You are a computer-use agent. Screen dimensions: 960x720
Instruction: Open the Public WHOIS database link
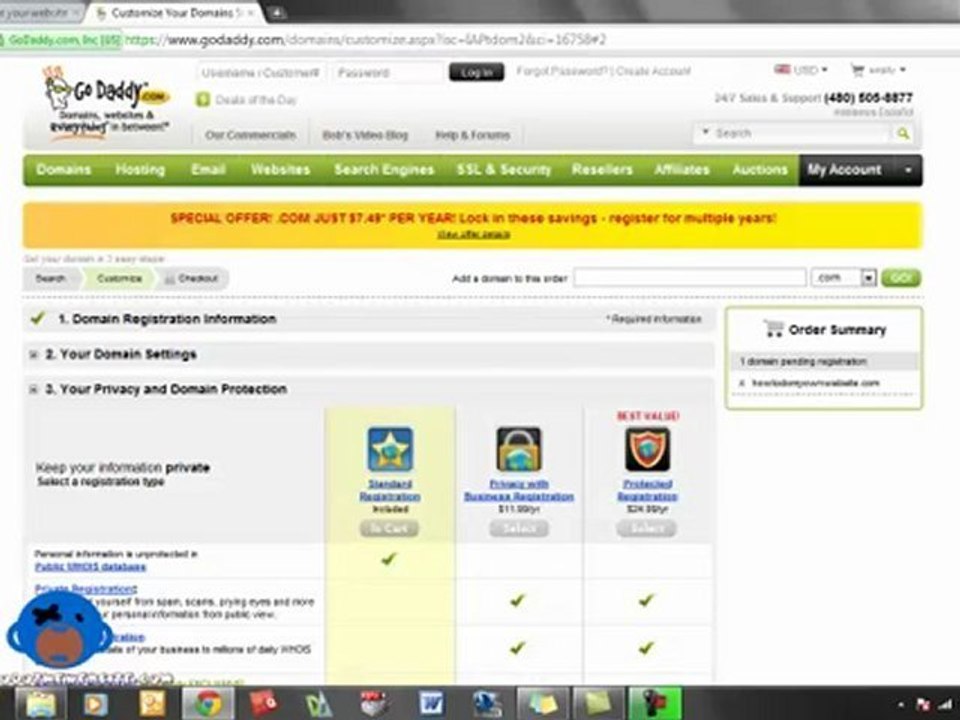[91, 567]
